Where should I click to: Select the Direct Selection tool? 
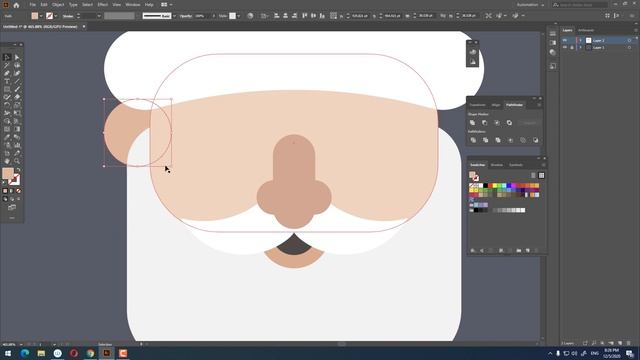click(17, 58)
